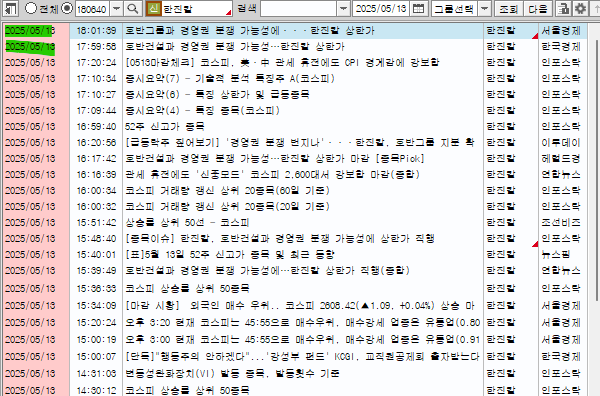
Task: Open '코스피 거래량 갱신 상위 20종목(60일 기준)'
Action: pos(227,191)
